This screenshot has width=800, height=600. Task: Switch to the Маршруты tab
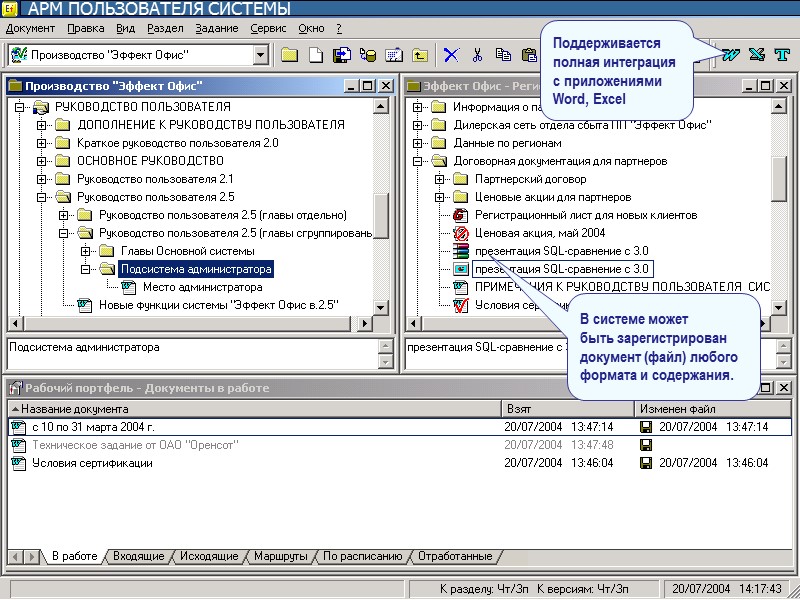click(x=281, y=556)
